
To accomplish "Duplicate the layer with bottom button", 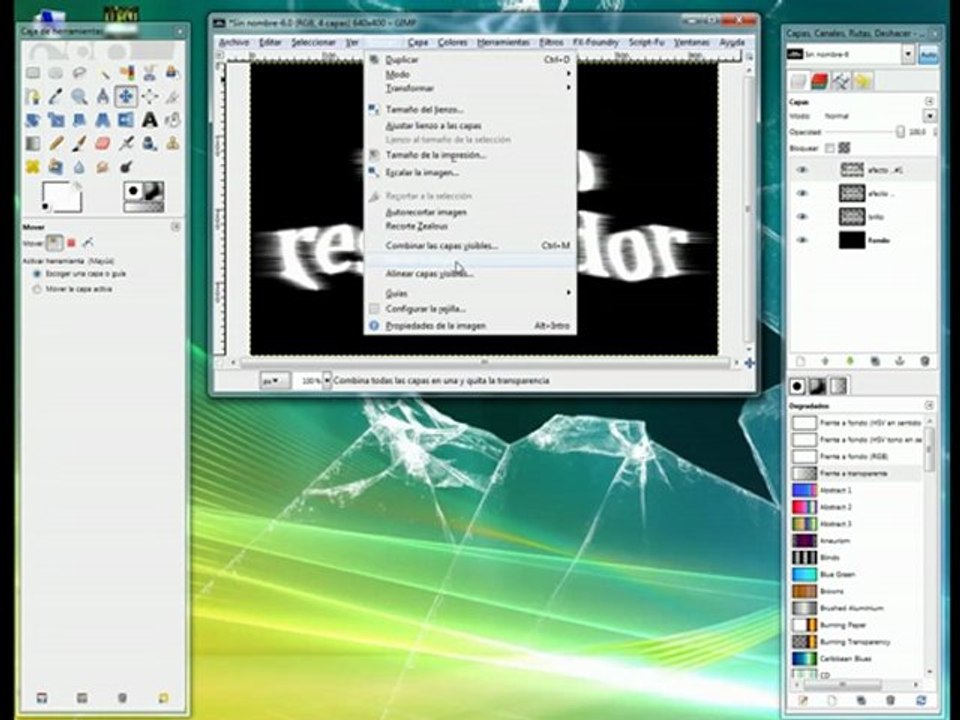I will 875,361.
